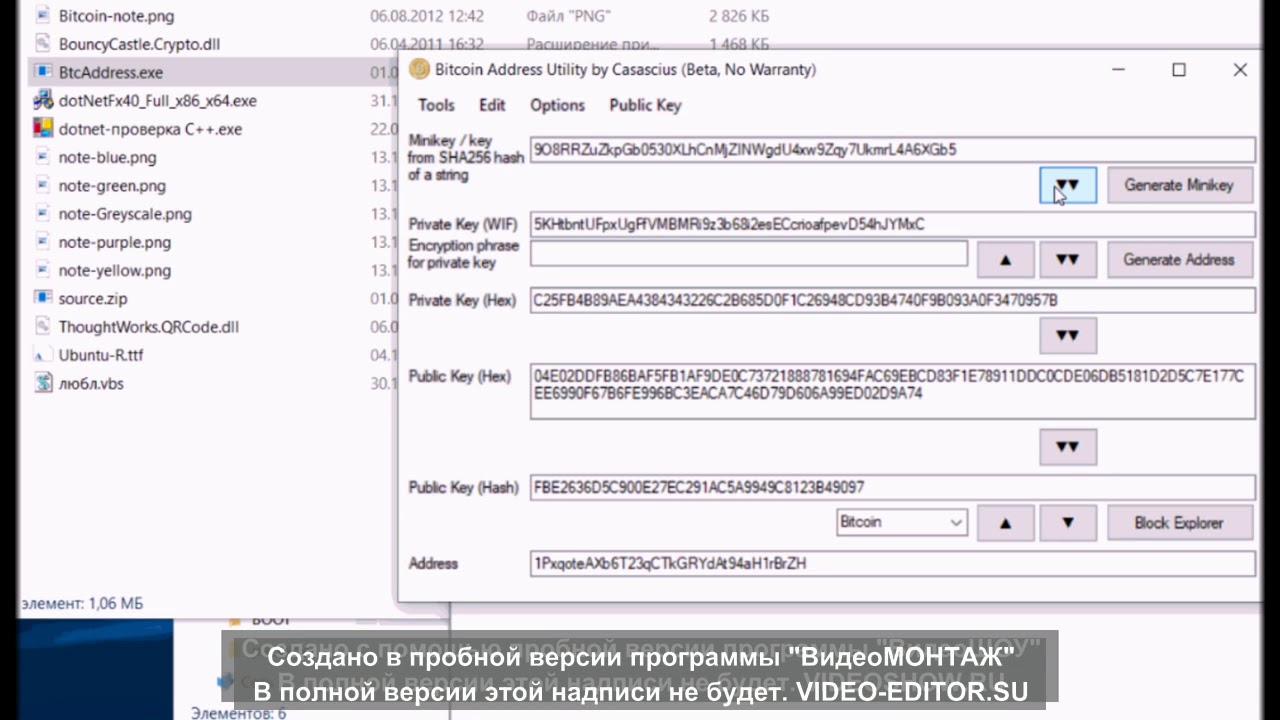
Task: Click double-down arrow below Public Key Hex
Action: point(1068,447)
